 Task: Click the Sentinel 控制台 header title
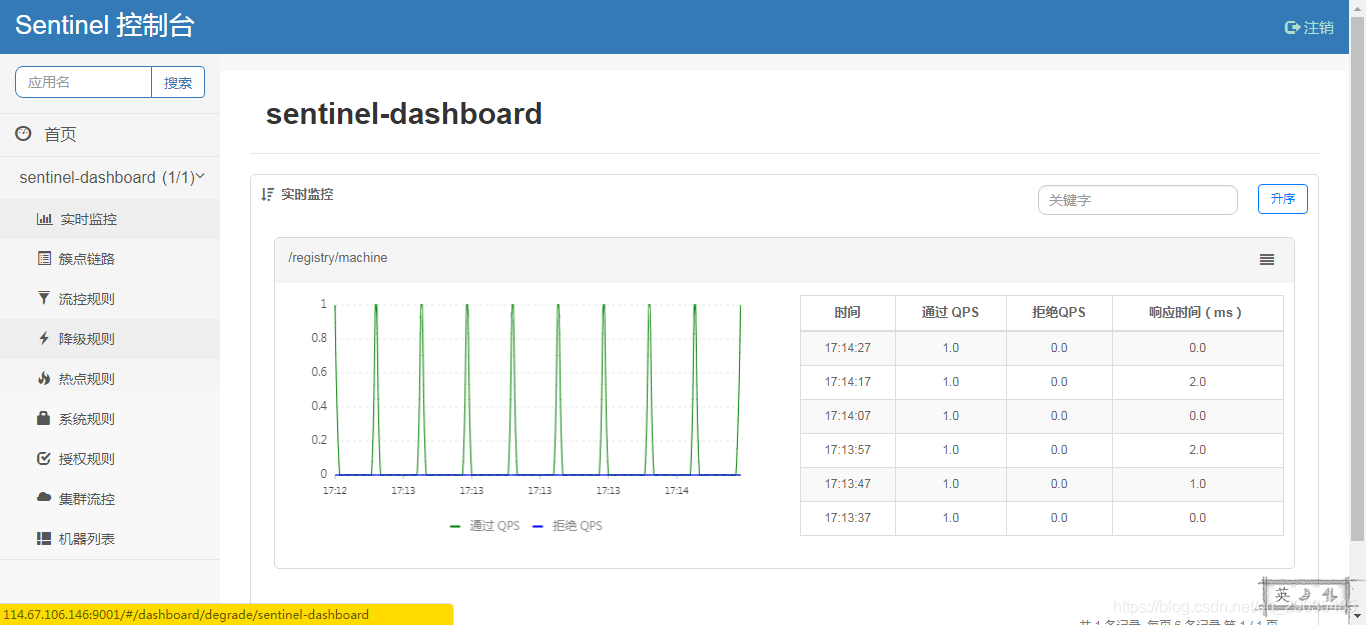tap(105, 26)
